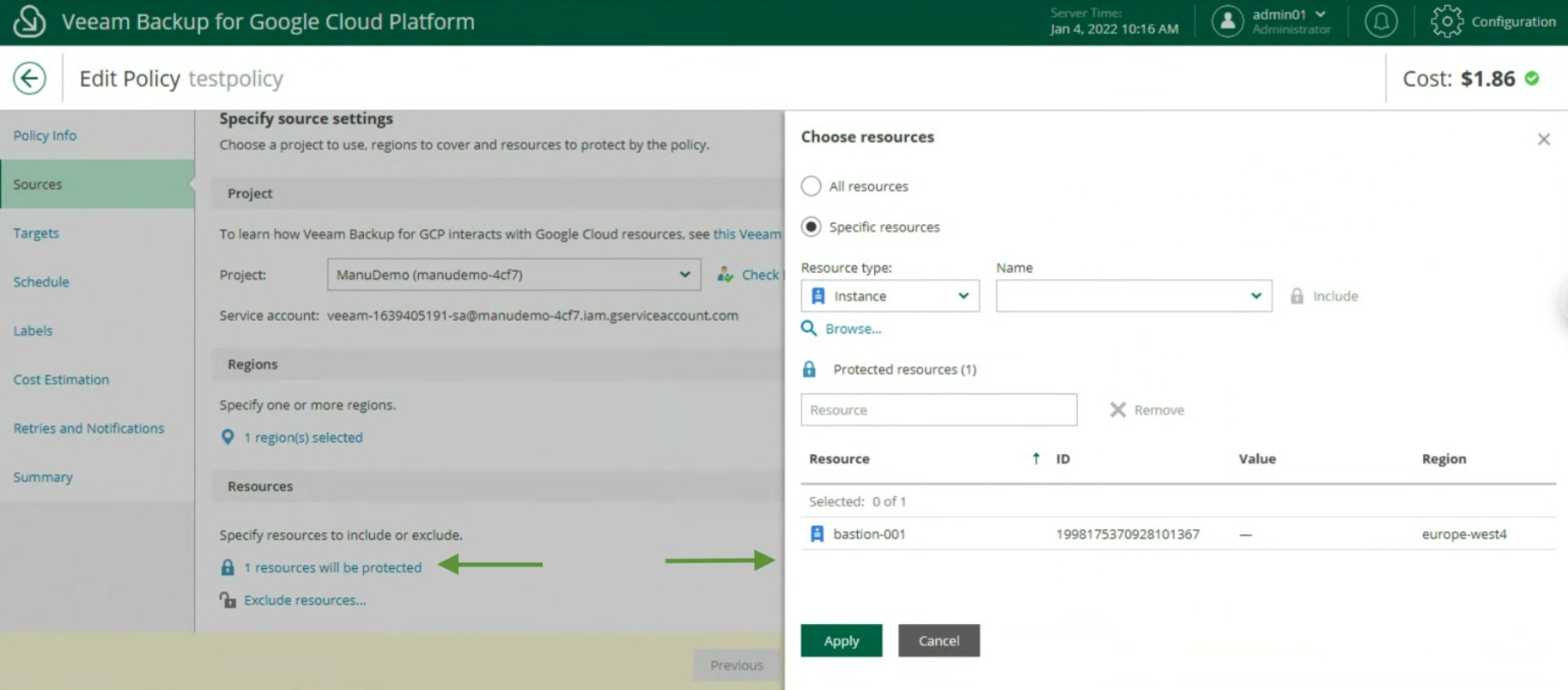Click the Resource search input field
This screenshot has height=690, width=1568.
point(939,409)
